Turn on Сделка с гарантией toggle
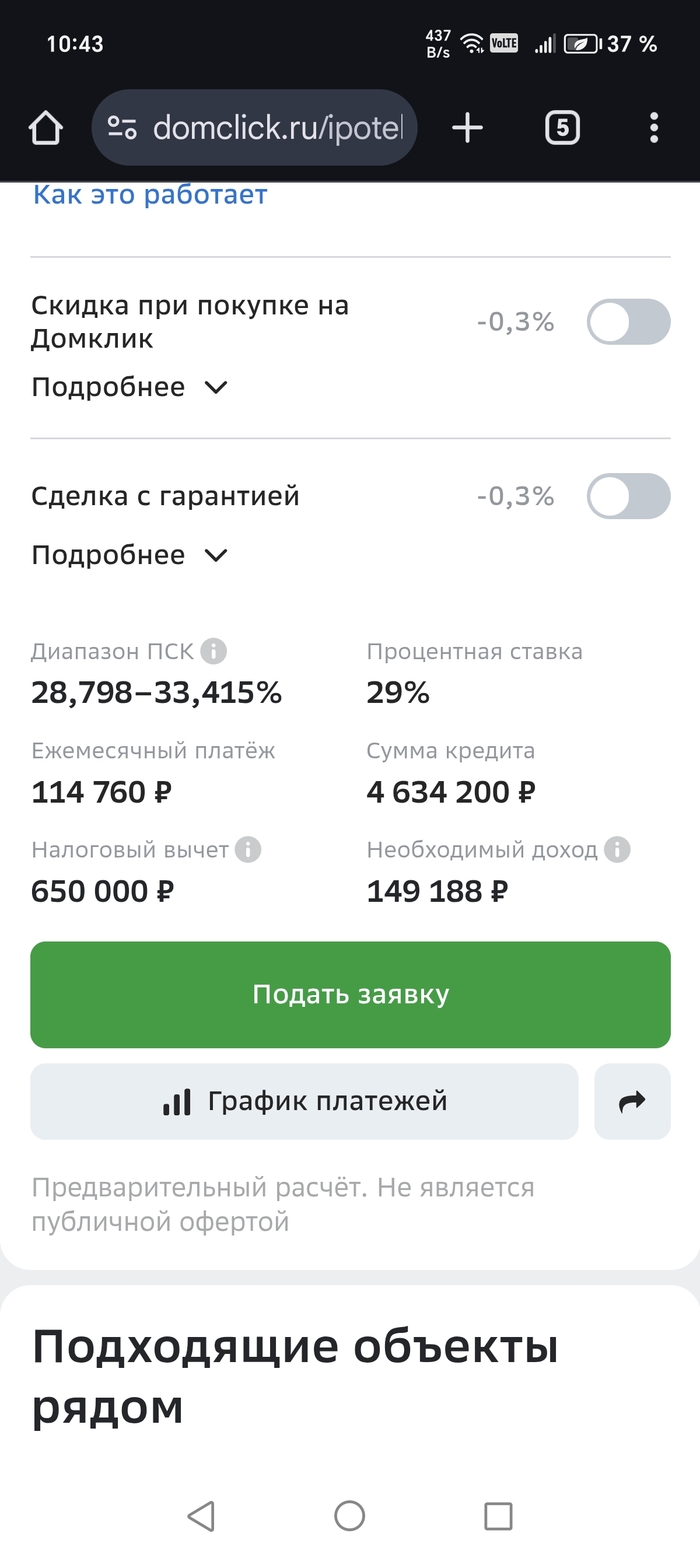The image size is (700, 1554). 628,496
